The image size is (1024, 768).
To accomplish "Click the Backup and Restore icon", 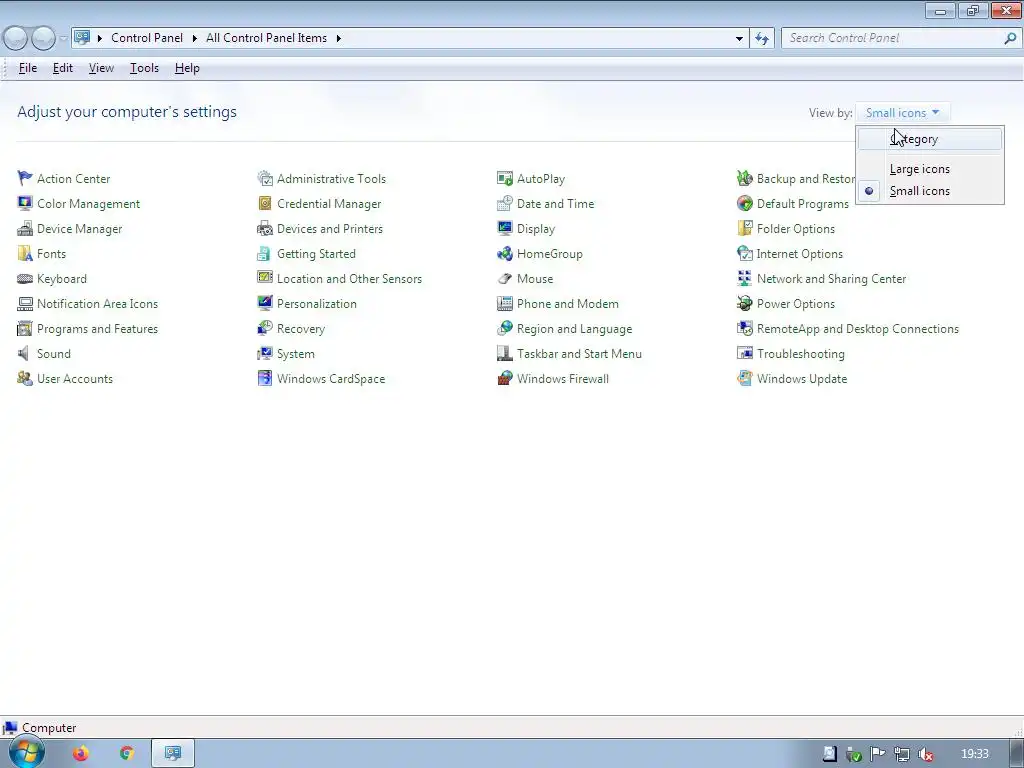I will (x=744, y=178).
